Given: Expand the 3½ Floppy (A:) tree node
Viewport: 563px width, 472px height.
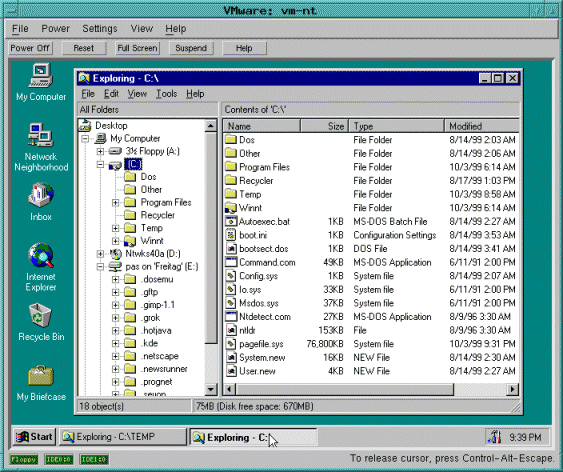Looking at the screenshot, I should tap(100, 151).
